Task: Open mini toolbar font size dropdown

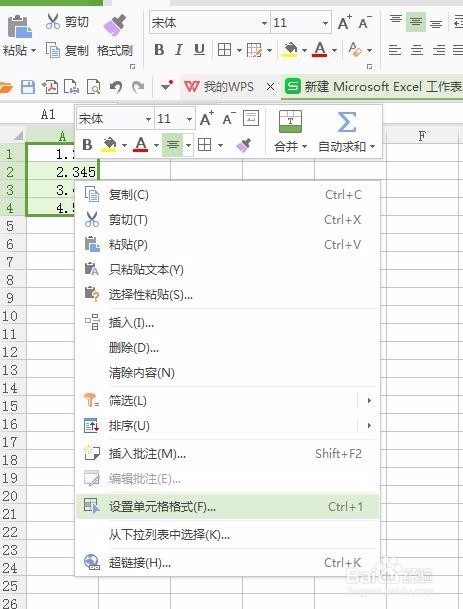Action: point(189,119)
